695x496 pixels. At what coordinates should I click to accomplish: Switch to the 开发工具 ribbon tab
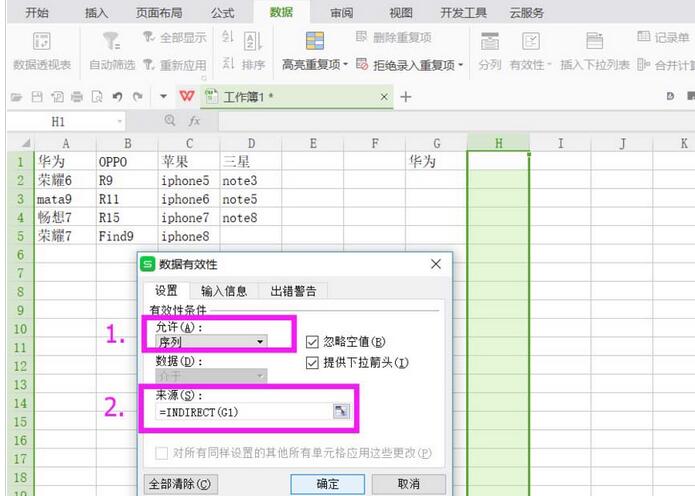pyautogui.click(x=463, y=13)
